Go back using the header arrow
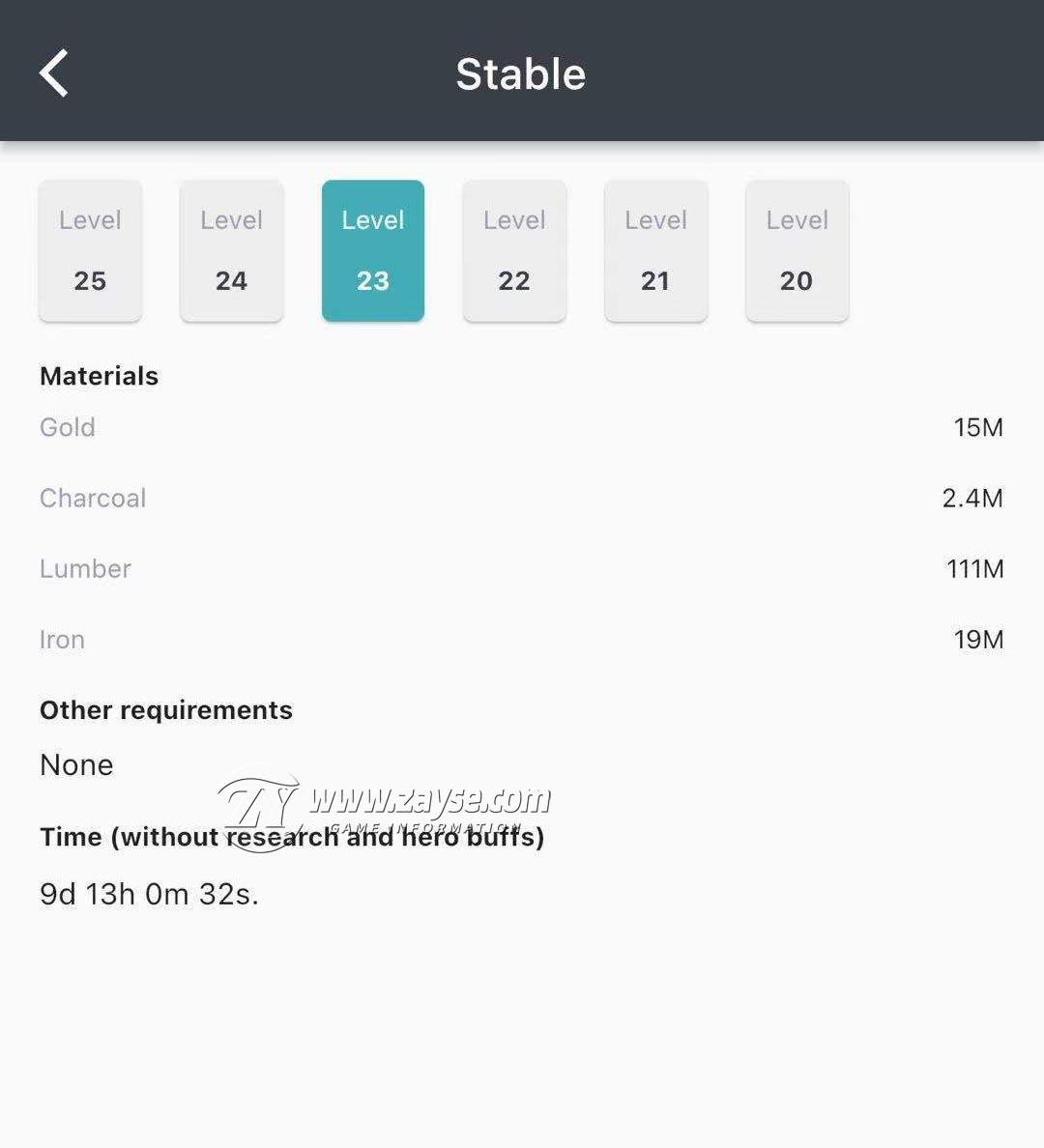1044x1148 pixels. tap(54, 73)
